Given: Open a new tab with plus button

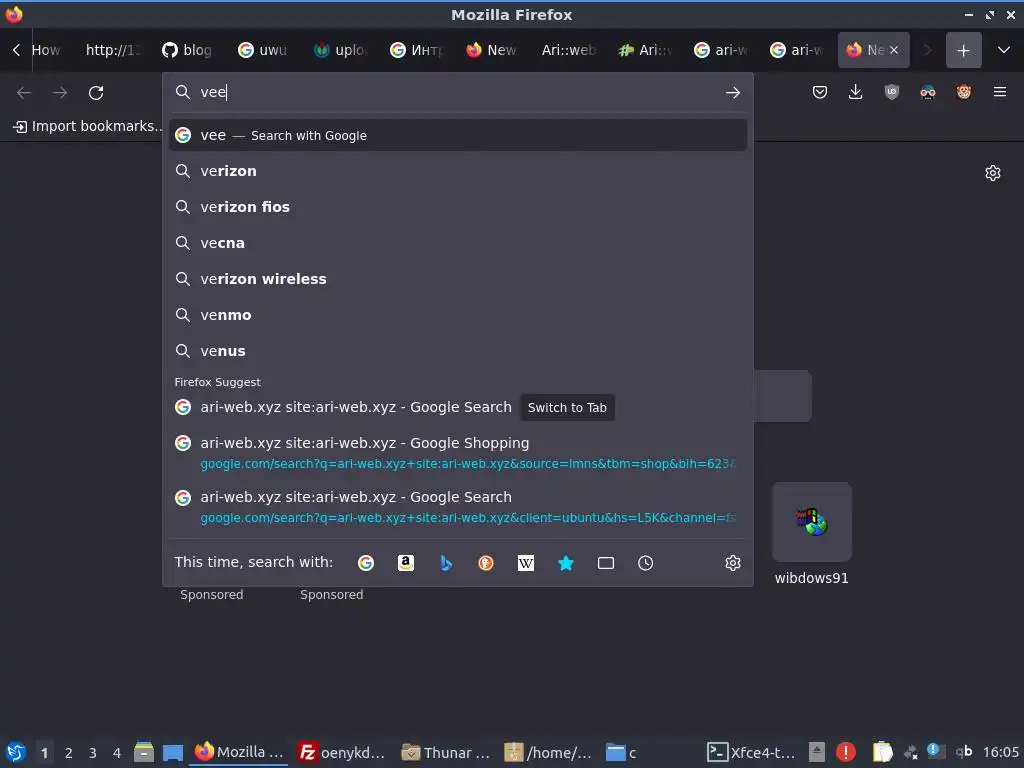Looking at the screenshot, I should (963, 50).
